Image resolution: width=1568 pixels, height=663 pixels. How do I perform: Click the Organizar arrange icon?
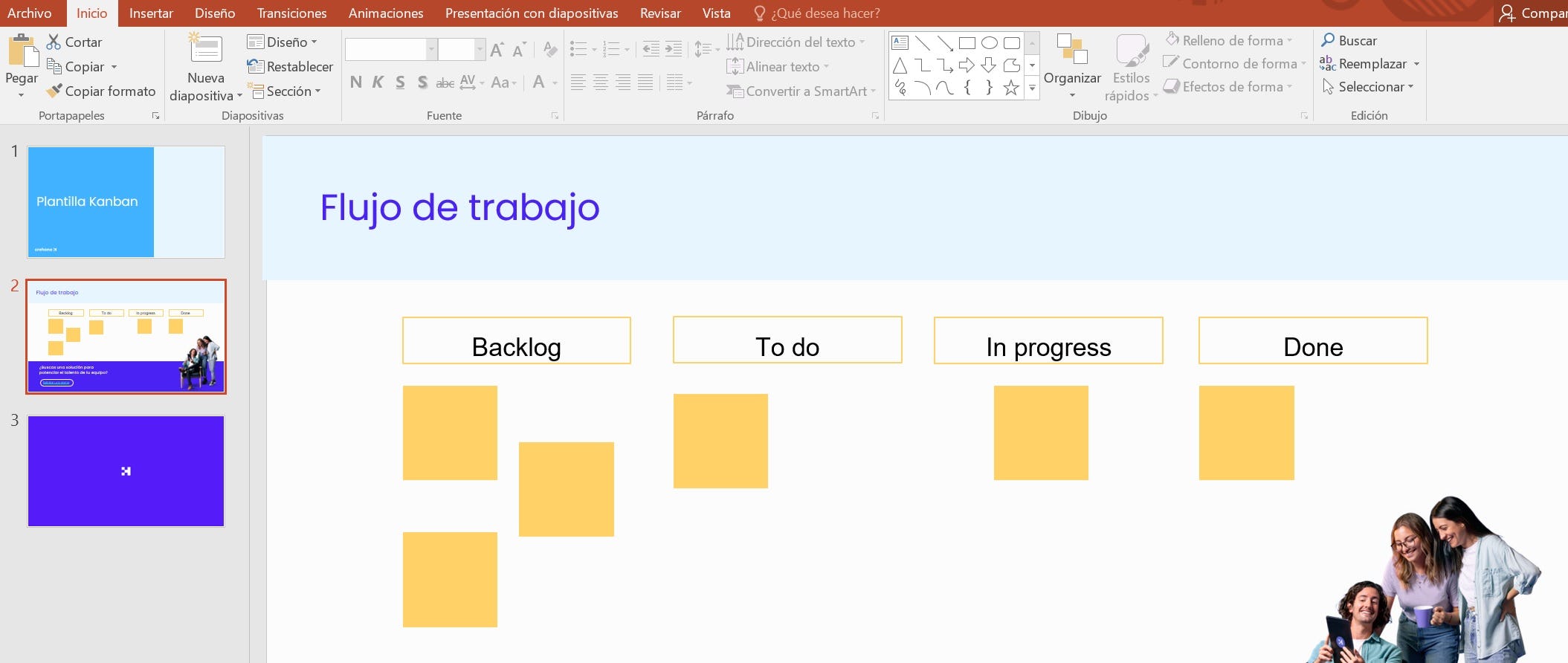pyautogui.click(x=1072, y=48)
